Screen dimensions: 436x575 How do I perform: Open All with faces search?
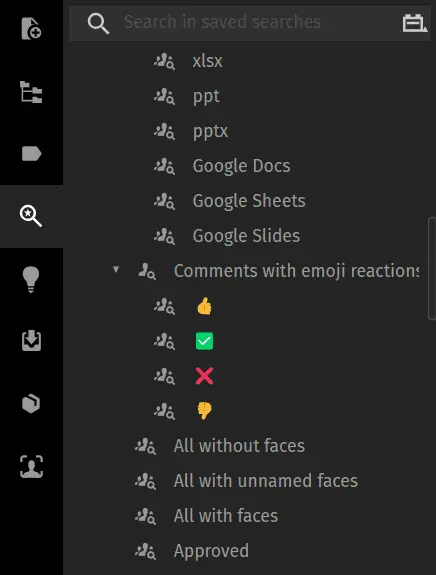tap(226, 516)
